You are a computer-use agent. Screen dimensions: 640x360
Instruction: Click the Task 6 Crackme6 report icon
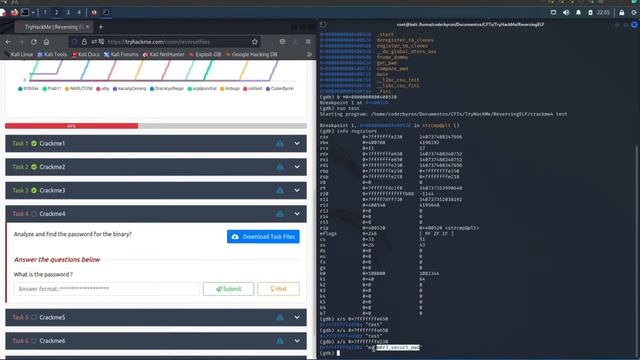click(280, 340)
